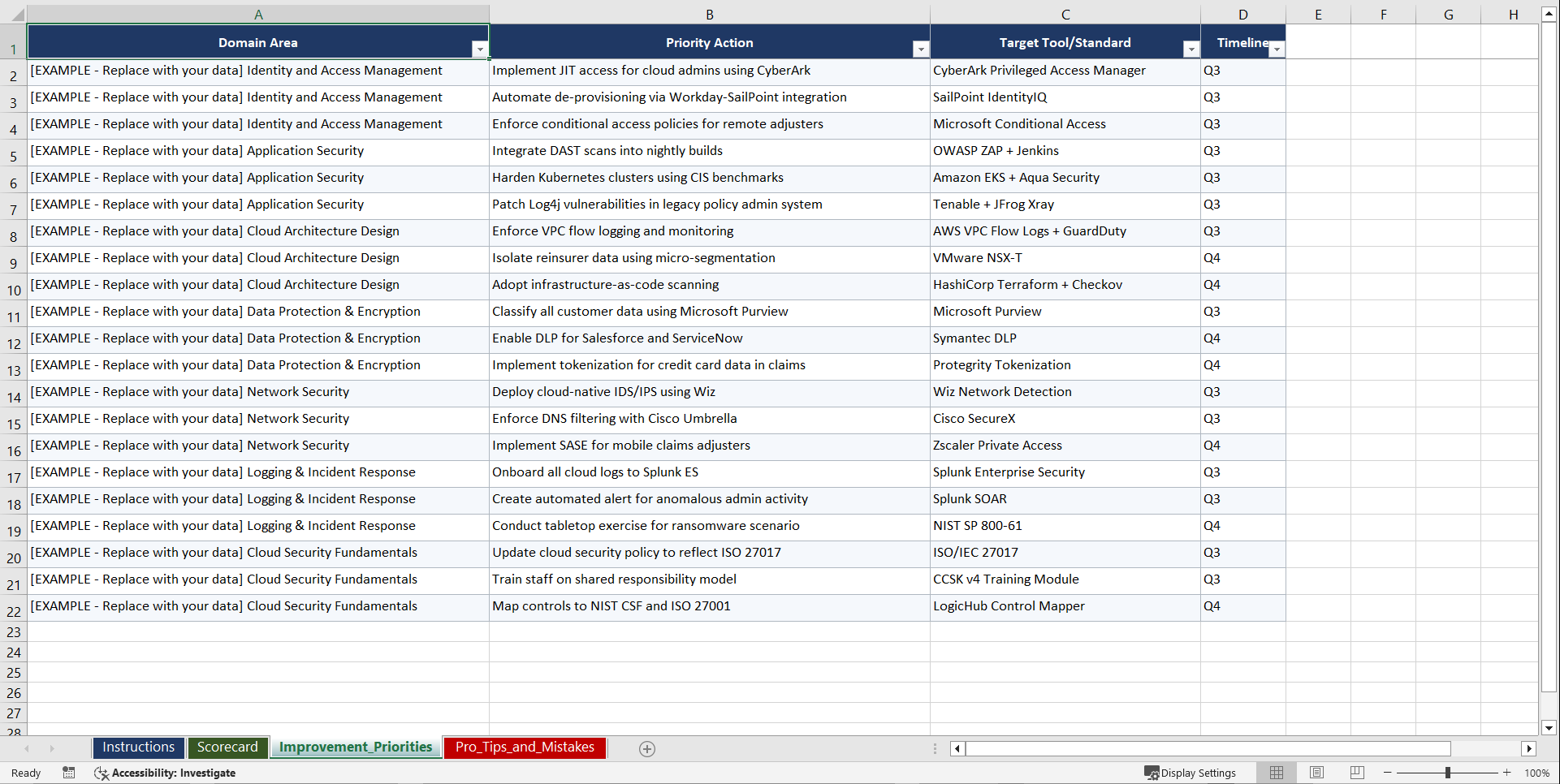The height and width of the screenshot is (784, 1560).
Task: Click the macro recording icon next to Ready
Action: tap(69, 773)
